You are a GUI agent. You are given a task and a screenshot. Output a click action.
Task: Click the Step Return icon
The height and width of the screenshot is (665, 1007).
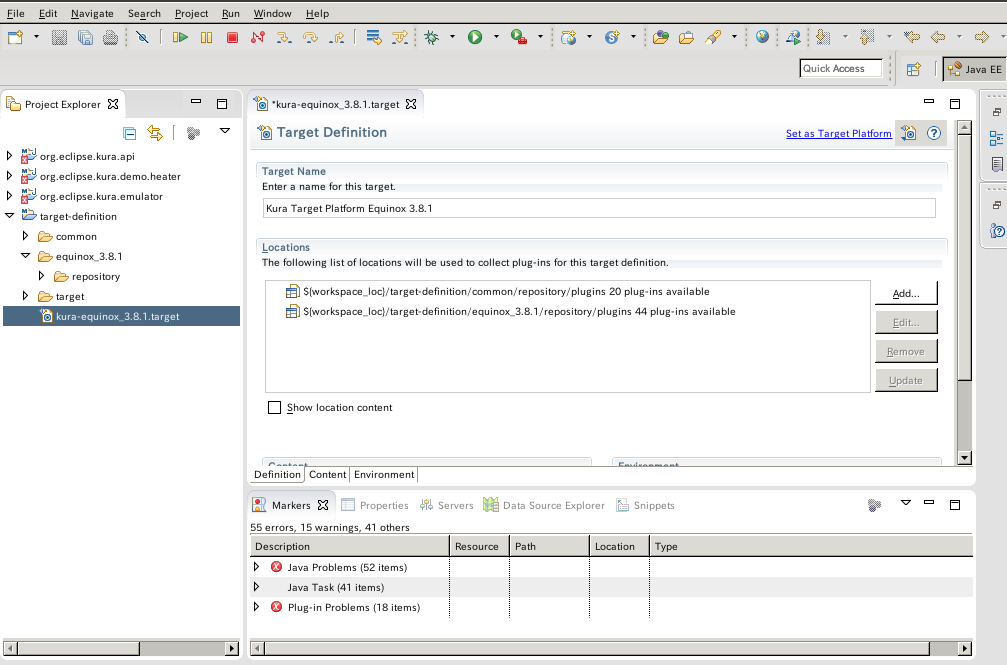pos(337,37)
